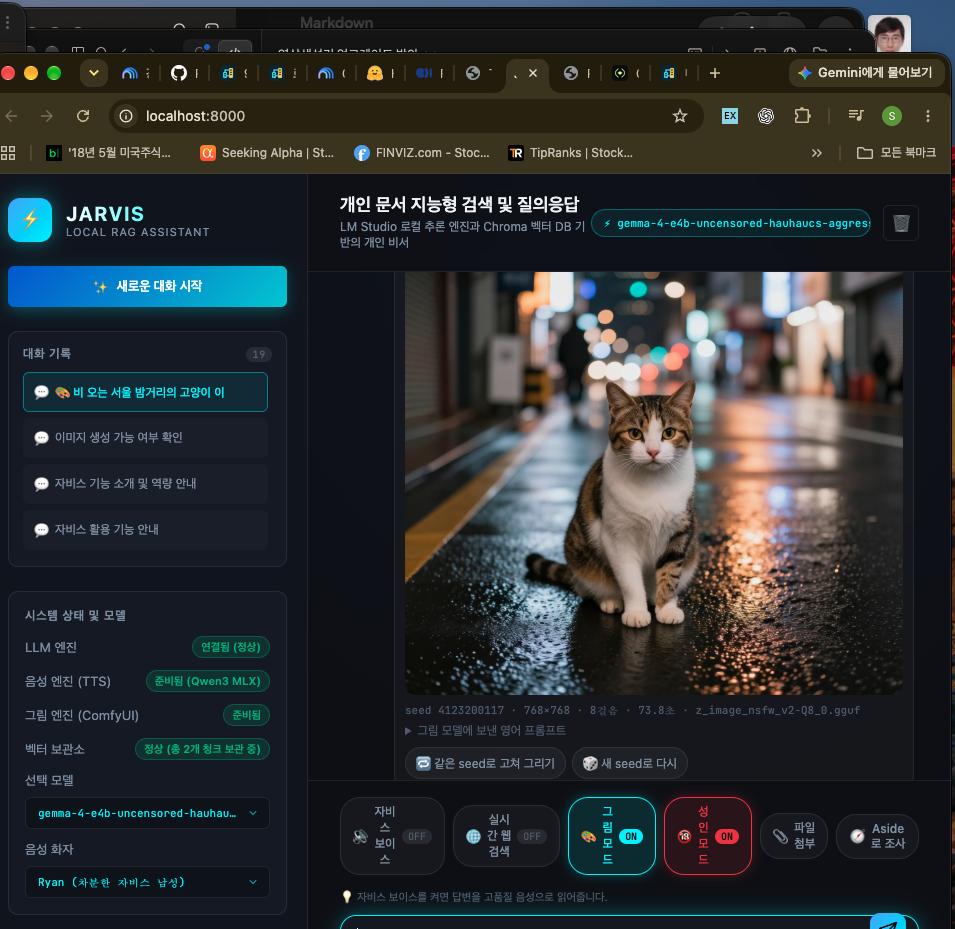The height and width of the screenshot is (929, 955).
Task: Open the TipRanks bookmark
Action: 571,153
